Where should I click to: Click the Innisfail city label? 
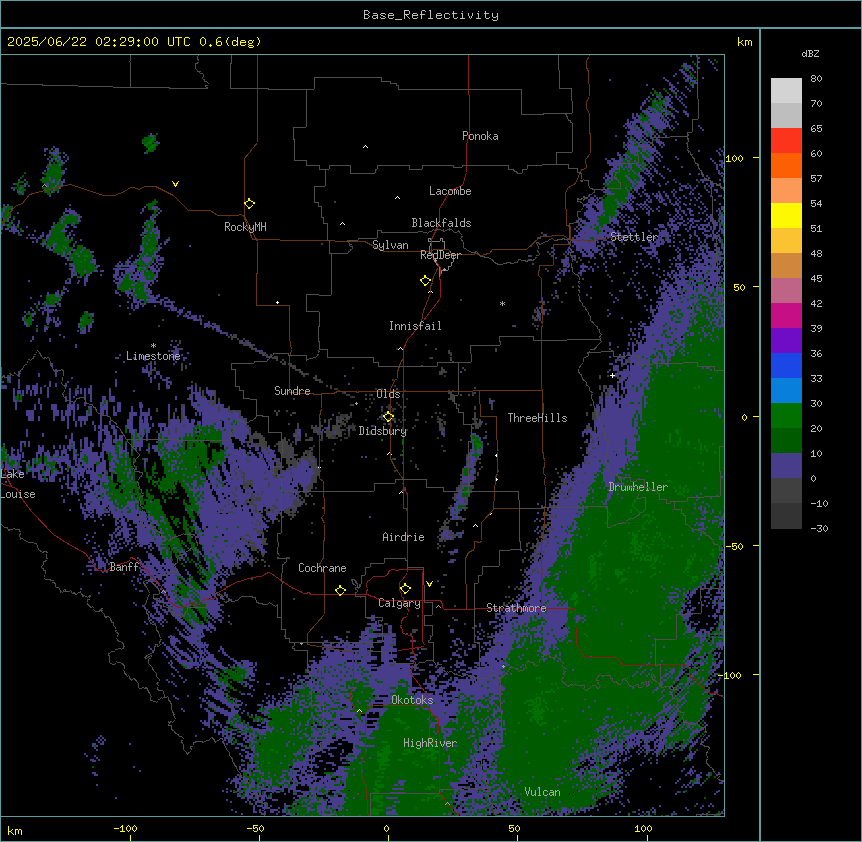tap(415, 326)
